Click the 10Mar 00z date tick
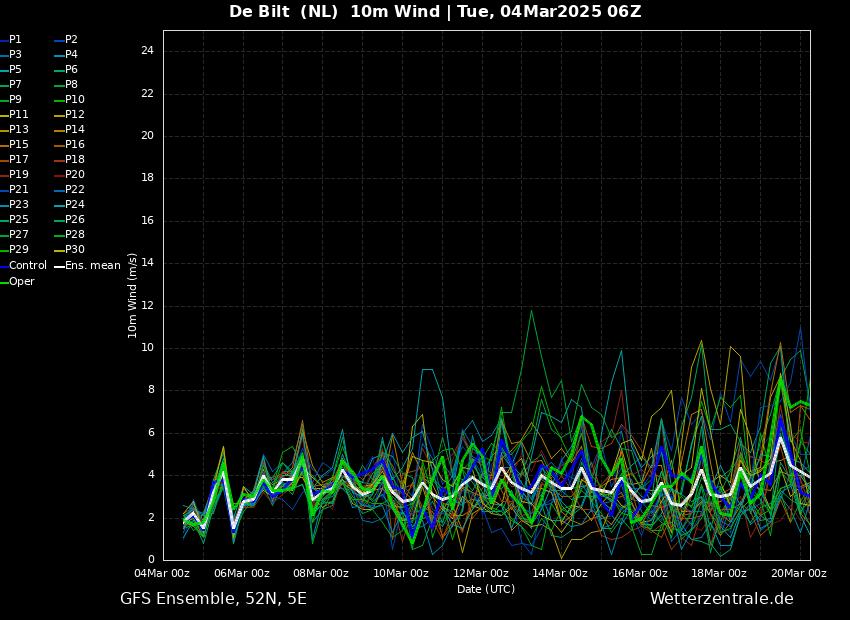Image resolution: width=850 pixels, height=620 pixels. click(x=401, y=573)
